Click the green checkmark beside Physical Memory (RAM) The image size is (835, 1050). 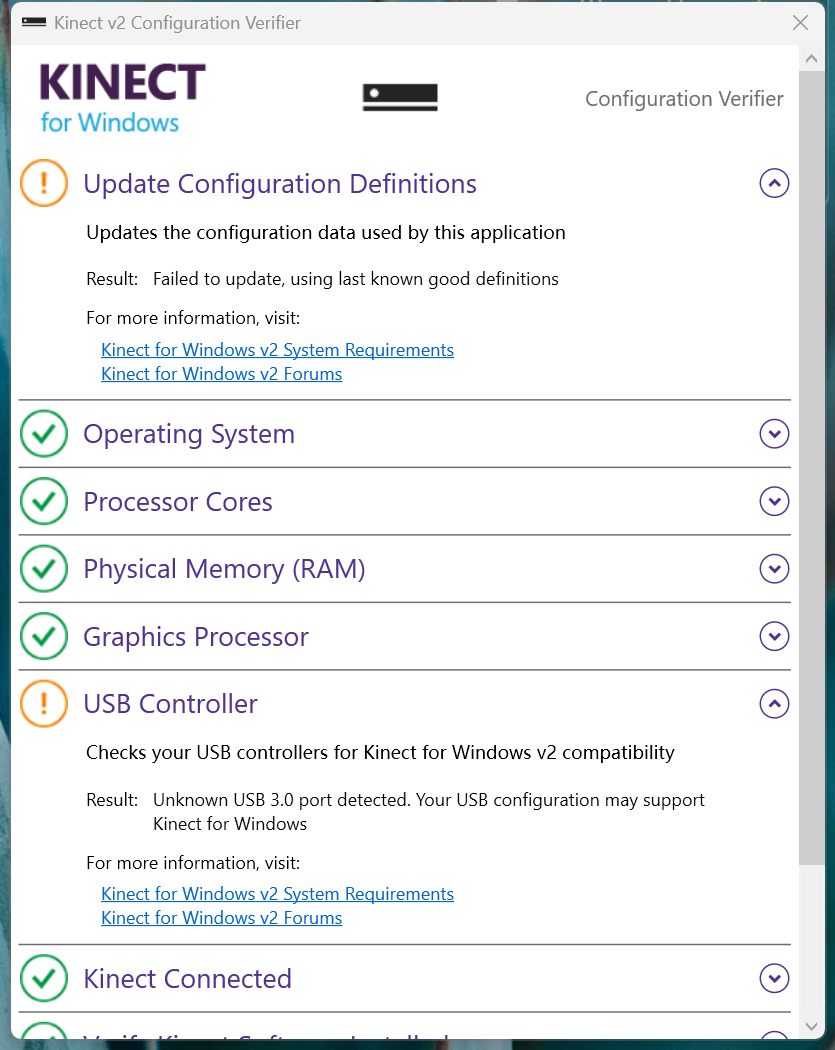pos(44,569)
